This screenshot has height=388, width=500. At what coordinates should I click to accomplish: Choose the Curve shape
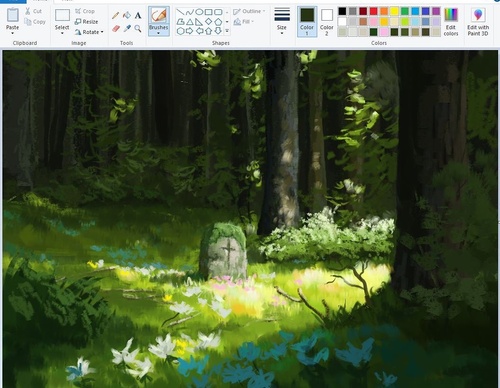(x=189, y=12)
